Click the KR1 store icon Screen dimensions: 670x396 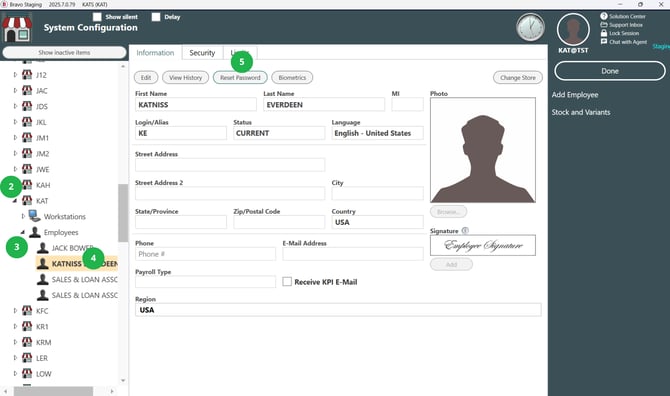pyautogui.click(x=27, y=326)
